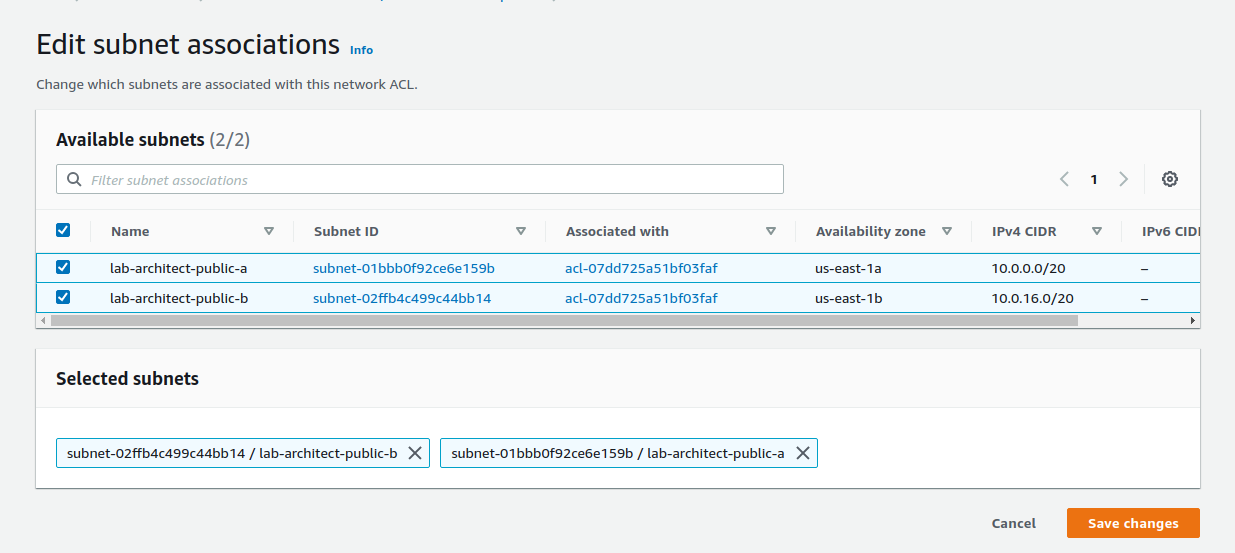Open the Info link beside the heading
Screen dimensions: 1235x553
[361, 50]
